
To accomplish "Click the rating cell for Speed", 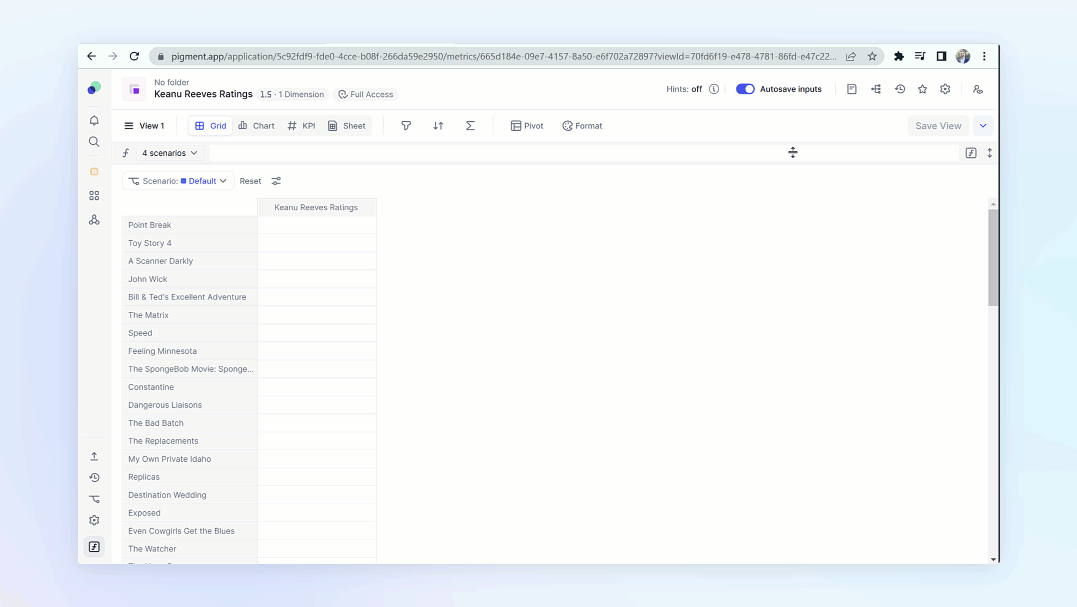I will click(317, 333).
